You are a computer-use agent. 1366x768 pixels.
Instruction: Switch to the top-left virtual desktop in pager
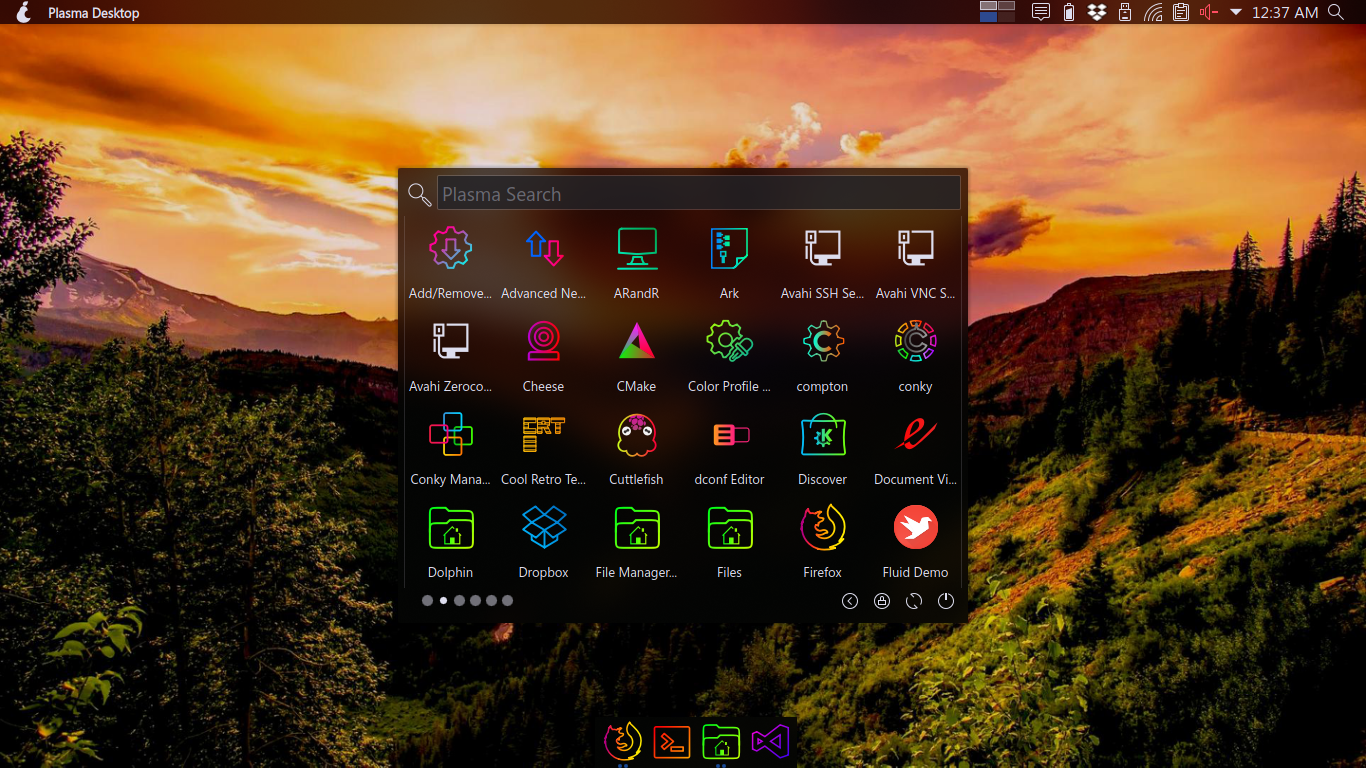[988, 6]
